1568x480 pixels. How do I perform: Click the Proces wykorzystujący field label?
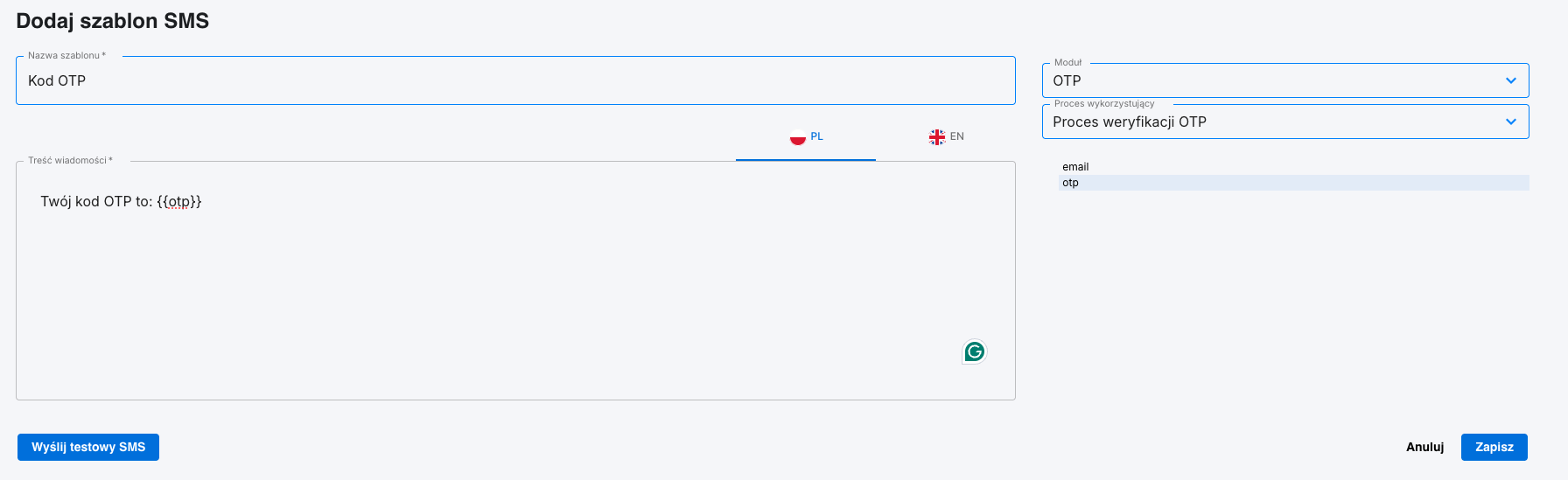1103,104
